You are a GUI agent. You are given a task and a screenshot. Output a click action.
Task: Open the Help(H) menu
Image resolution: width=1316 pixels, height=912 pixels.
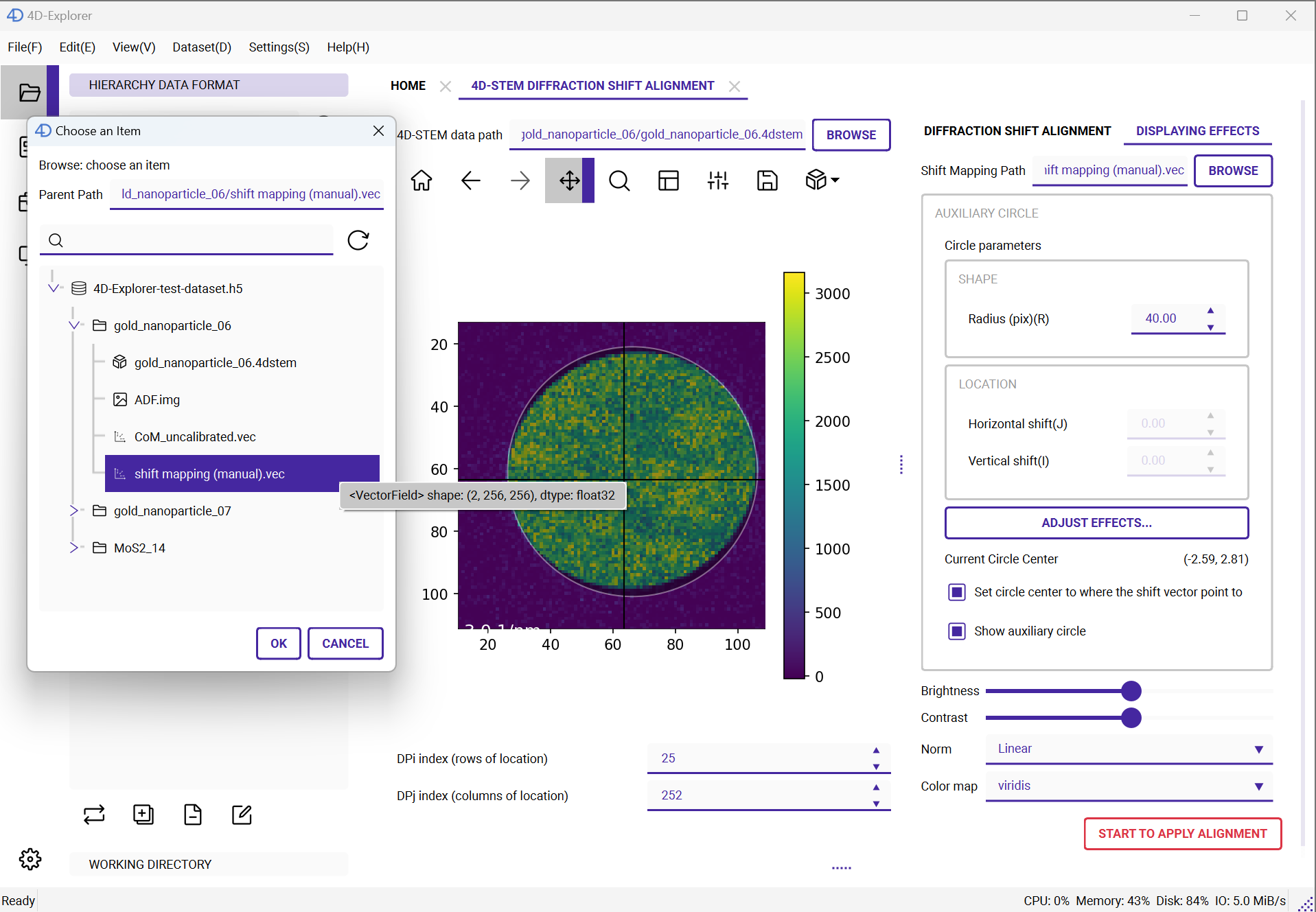[x=348, y=47]
